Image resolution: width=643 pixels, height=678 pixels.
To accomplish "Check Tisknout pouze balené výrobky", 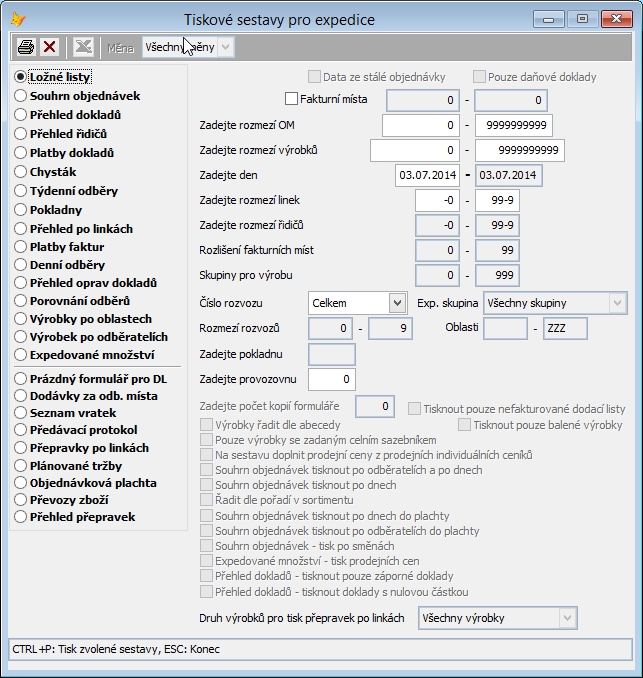I will [x=464, y=425].
